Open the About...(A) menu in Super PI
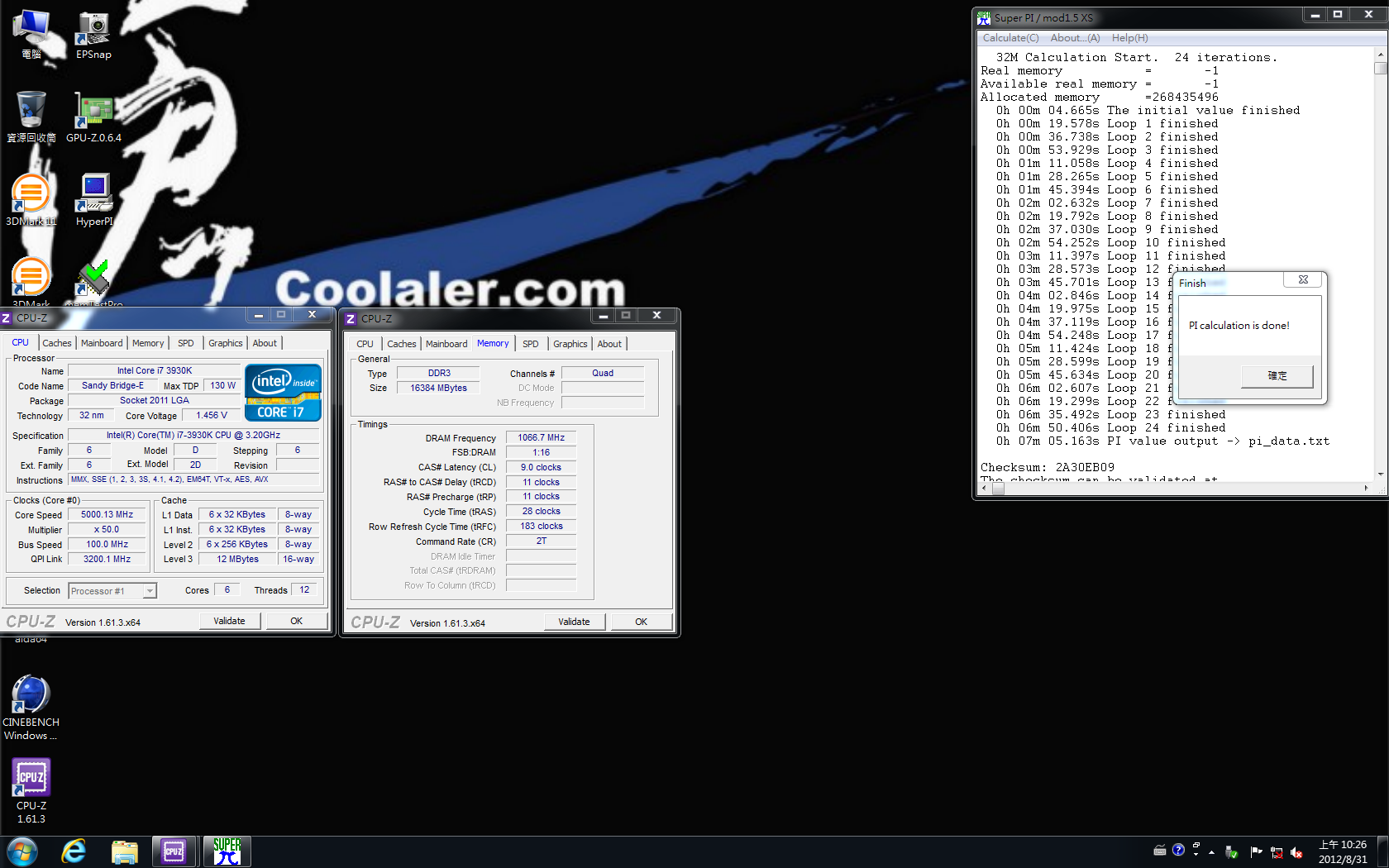1389x868 pixels. tap(1075, 38)
